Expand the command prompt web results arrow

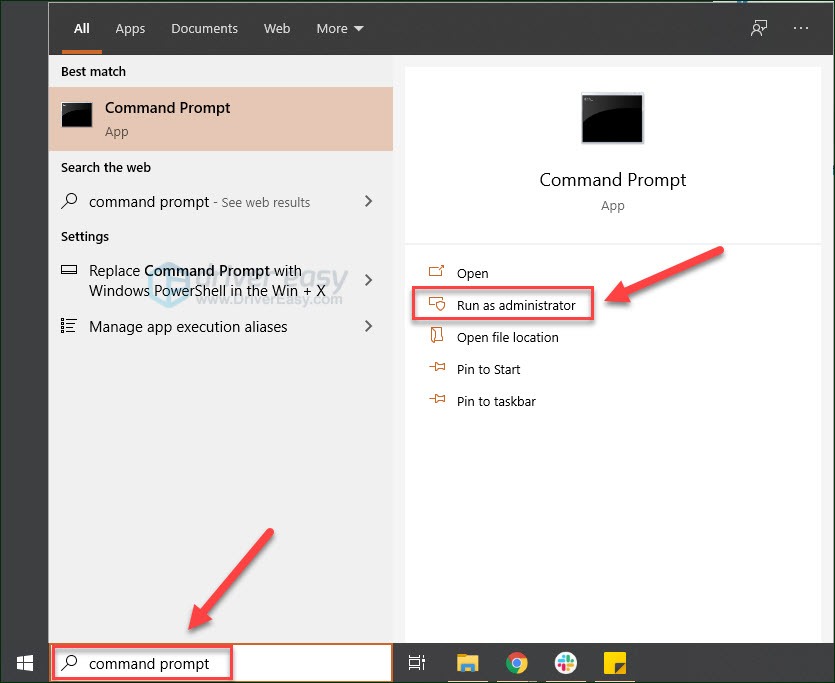[x=368, y=201]
